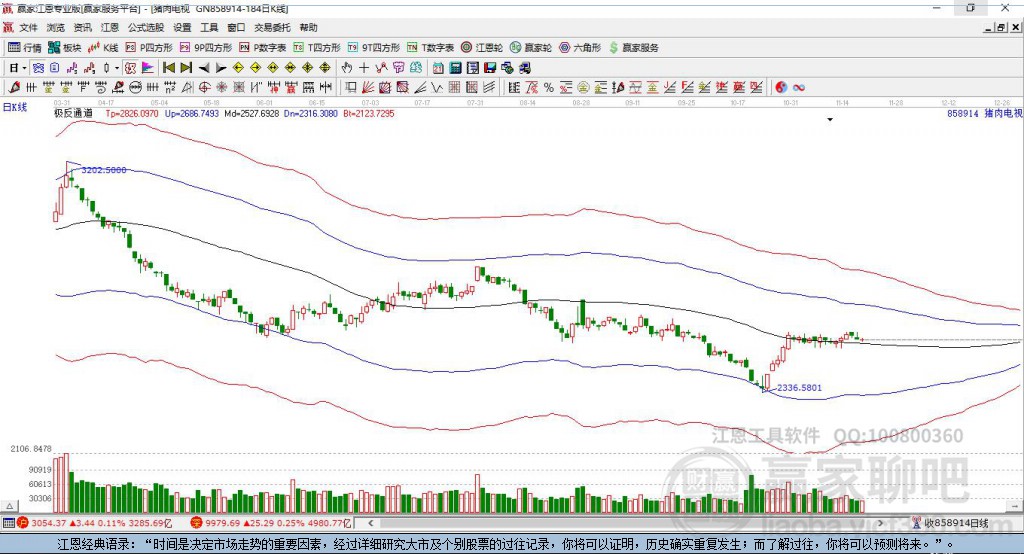Click the 3202.5000 high price marker
This screenshot has height=554, width=1024.
coord(104,170)
